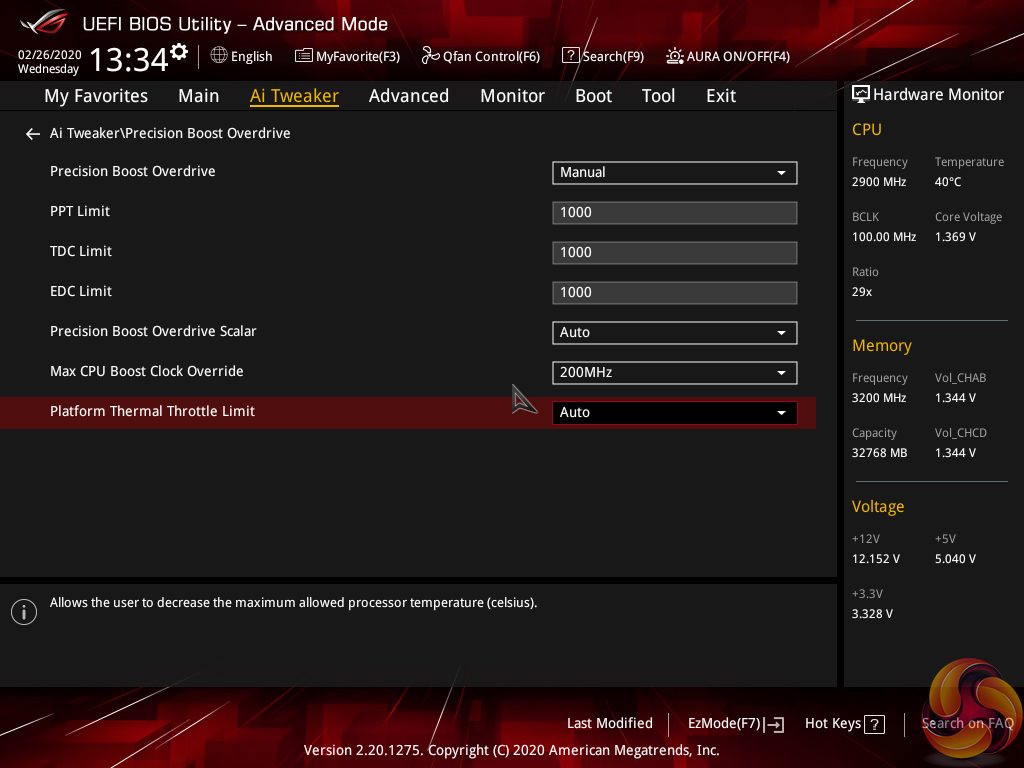Switch to the Monitor tab

click(512, 96)
